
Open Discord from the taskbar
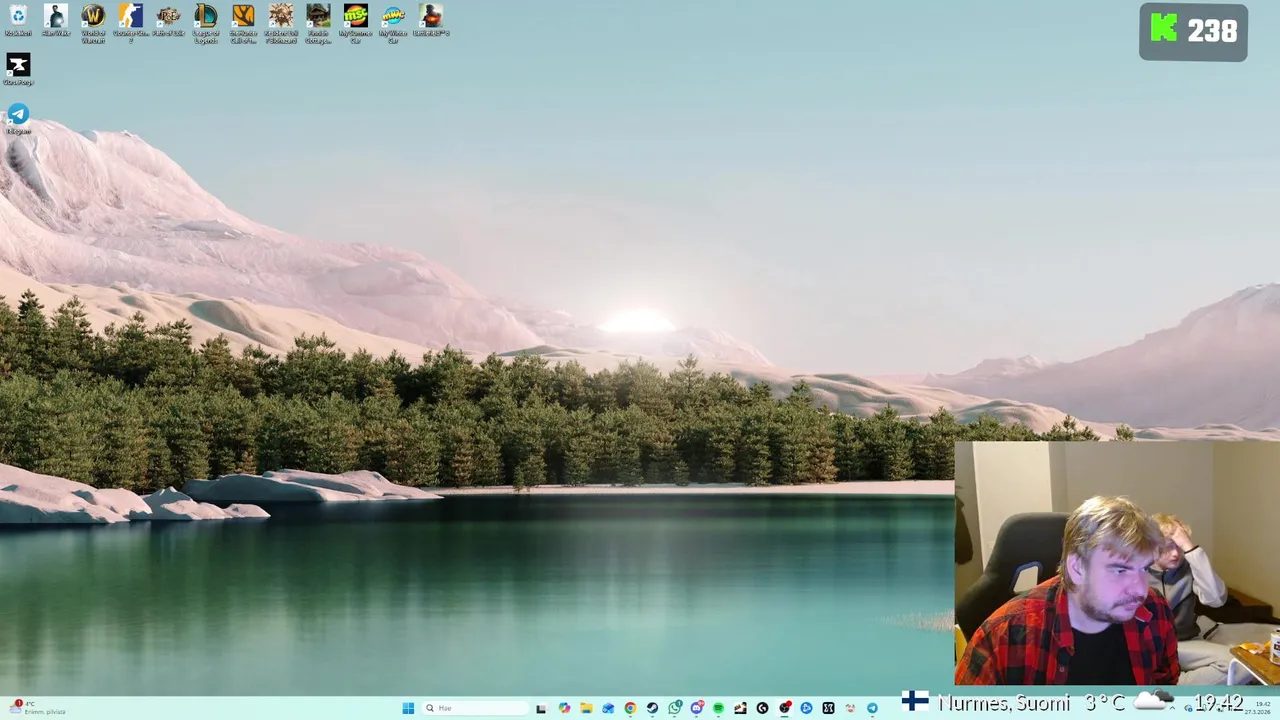pyautogui.click(x=697, y=708)
